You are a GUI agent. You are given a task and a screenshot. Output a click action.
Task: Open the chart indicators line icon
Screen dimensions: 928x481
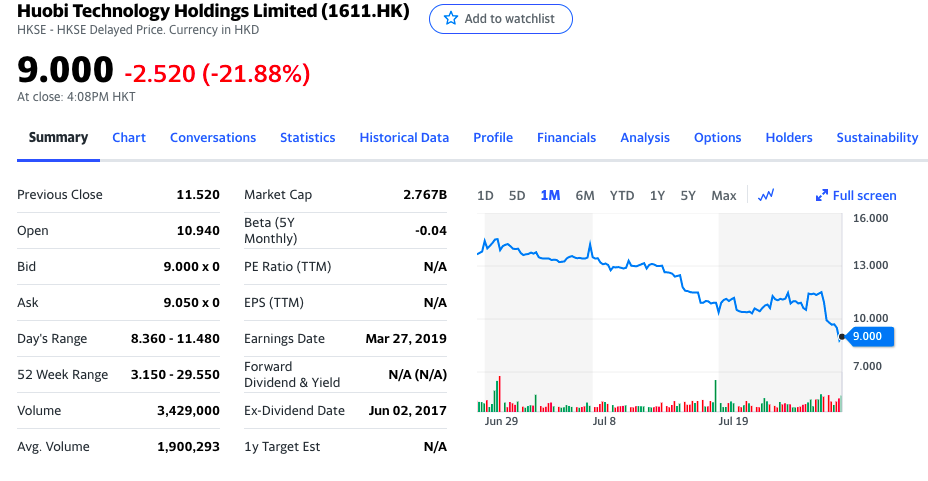(x=766, y=195)
